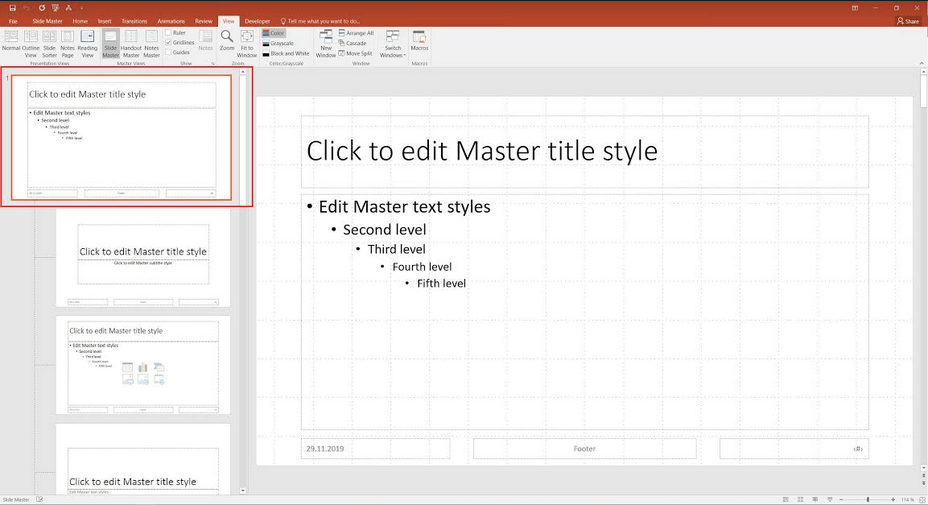The image size is (928, 505).
Task: Click the master title placeholder on slide
Action: (585, 152)
